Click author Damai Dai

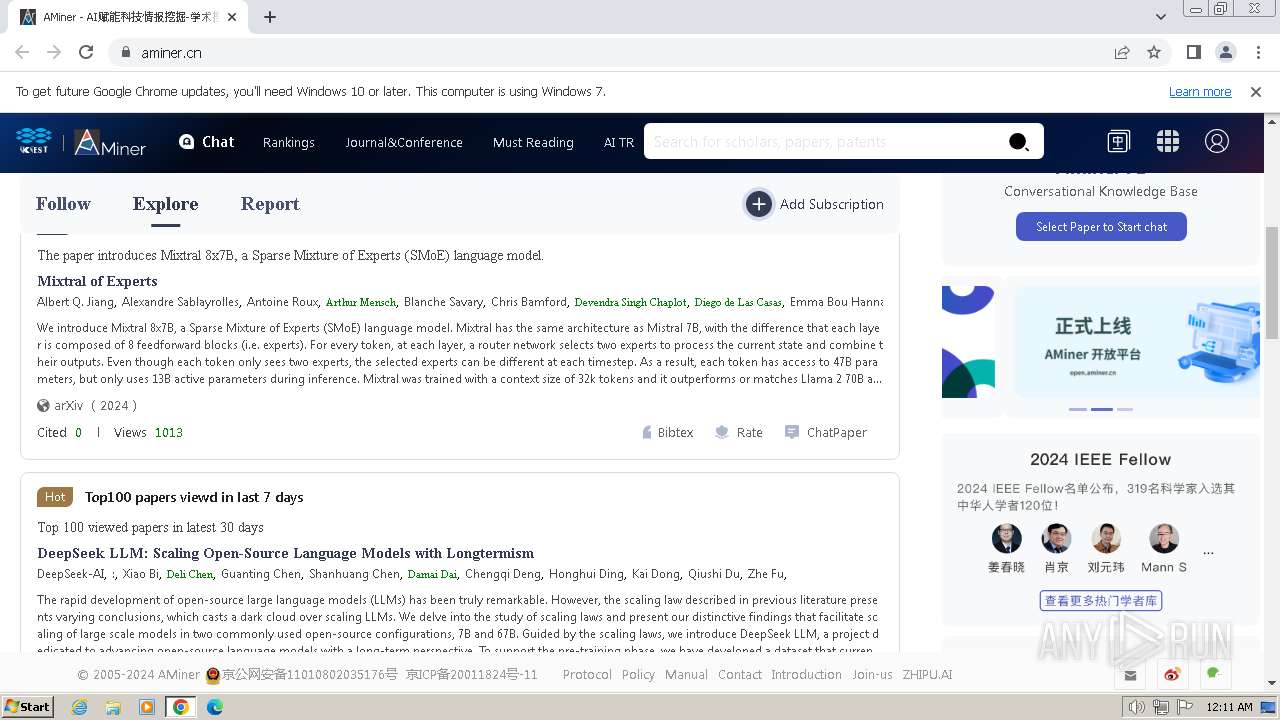point(432,574)
